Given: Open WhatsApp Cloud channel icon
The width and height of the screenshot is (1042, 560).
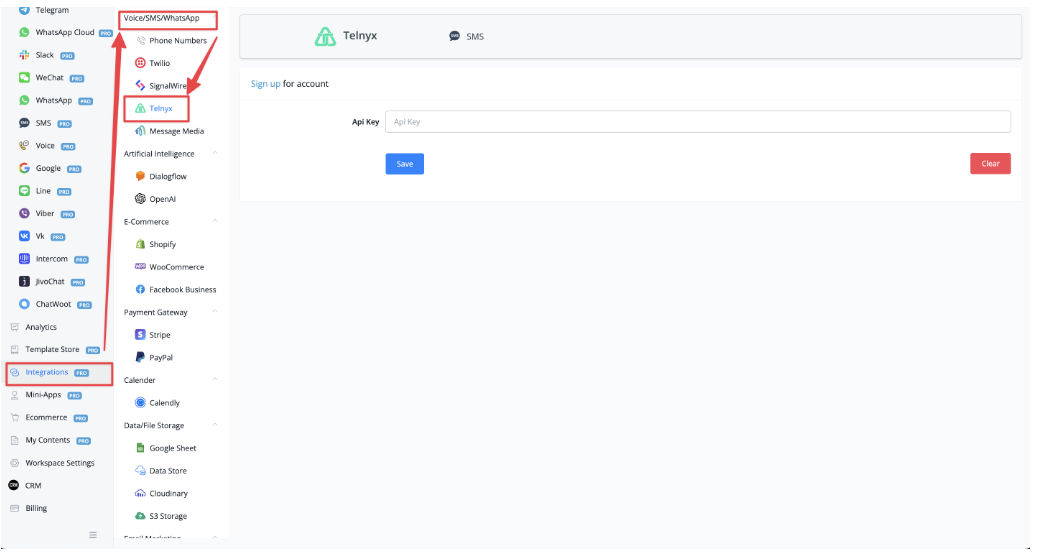Looking at the screenshot, I should (x=25, y=32).
